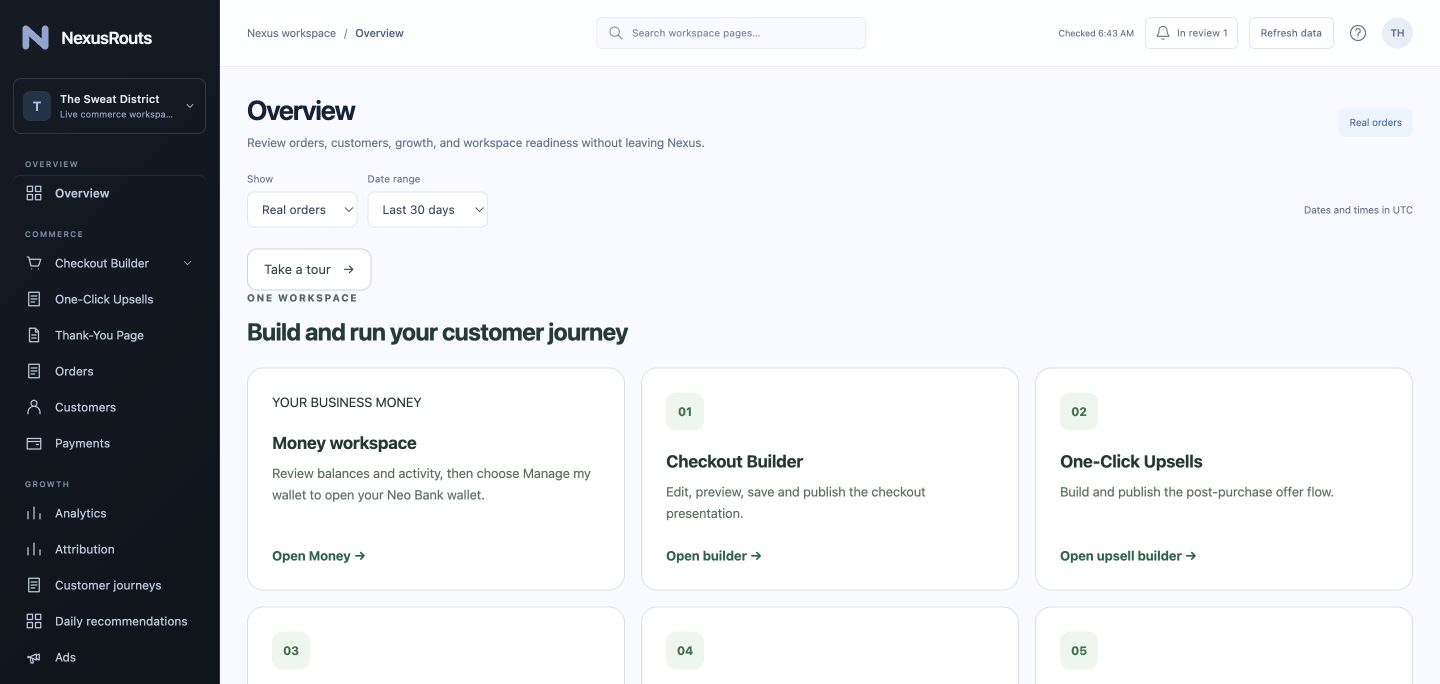Image resolution: width=1440 pixels, height=684 pixels.
Task: Click the Overview breadcrumb item
Action: click(x=379, y=33)
